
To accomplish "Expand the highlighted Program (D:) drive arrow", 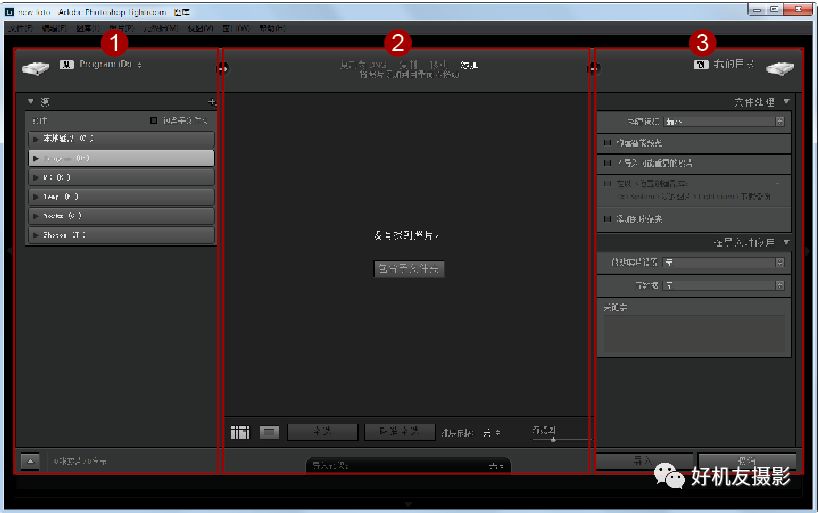I will [35, 158].
